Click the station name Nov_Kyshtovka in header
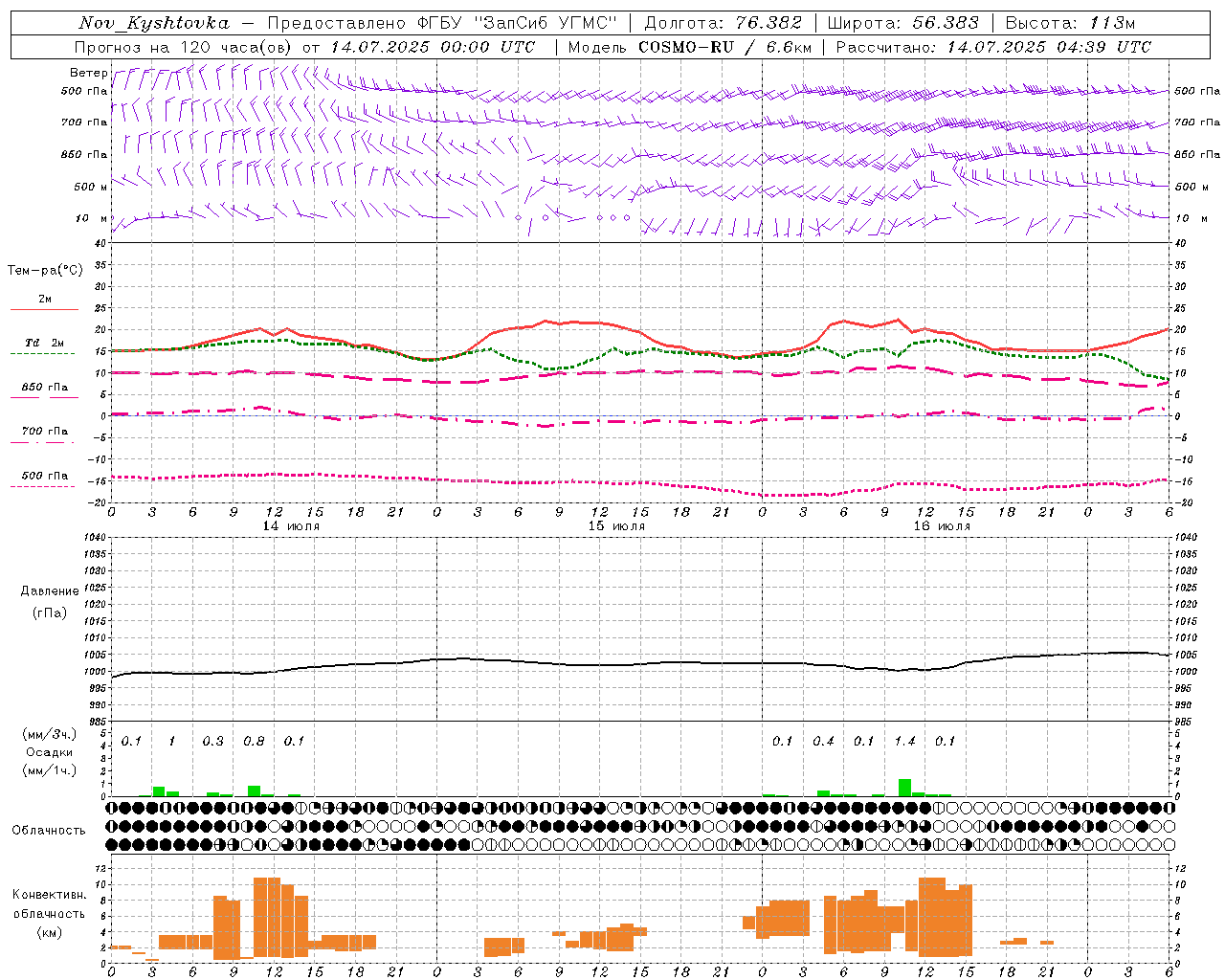This screenshot has height=980, width=1225. click(x=153, y=23)
